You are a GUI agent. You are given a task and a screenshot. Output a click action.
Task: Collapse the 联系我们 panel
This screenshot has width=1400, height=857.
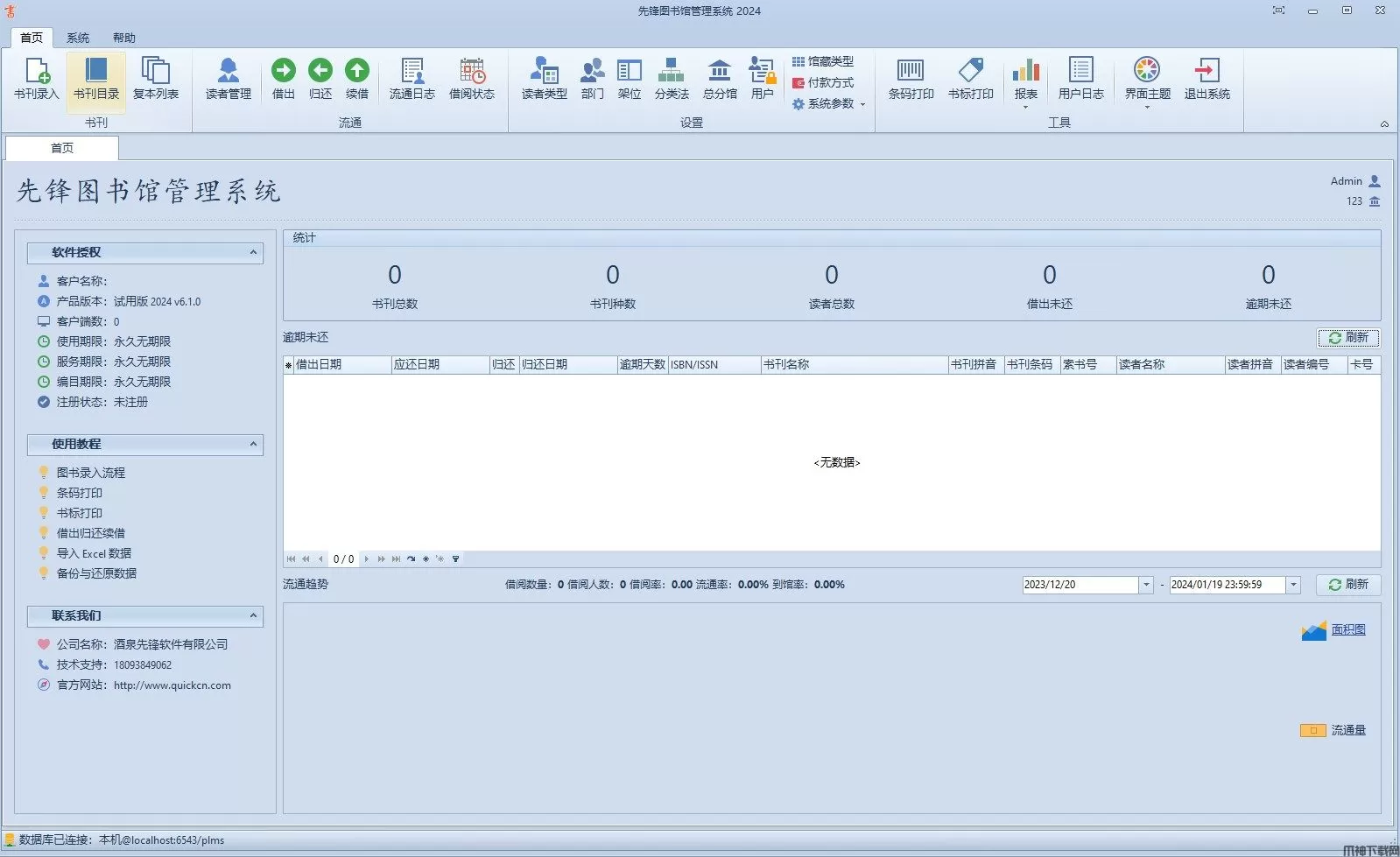click(253, 615)
